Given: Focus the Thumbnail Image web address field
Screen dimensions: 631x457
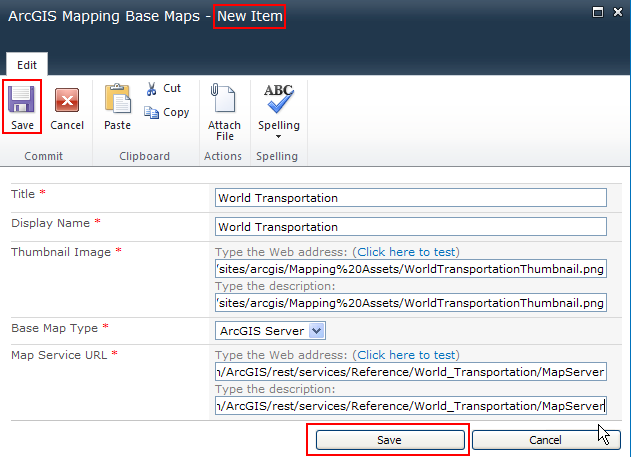Looking at the screenshot, I should tap(410, 268).
